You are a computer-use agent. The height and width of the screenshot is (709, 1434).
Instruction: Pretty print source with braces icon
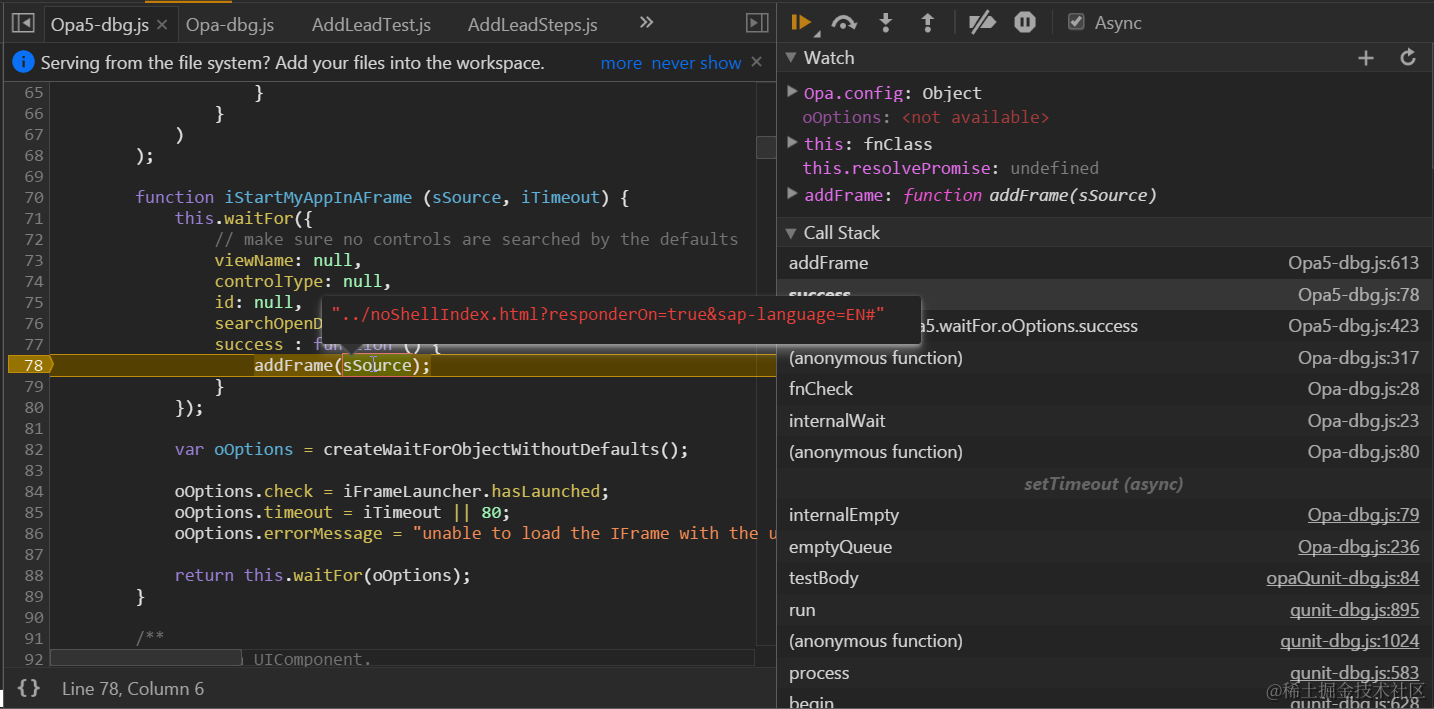tap(29, 688)
